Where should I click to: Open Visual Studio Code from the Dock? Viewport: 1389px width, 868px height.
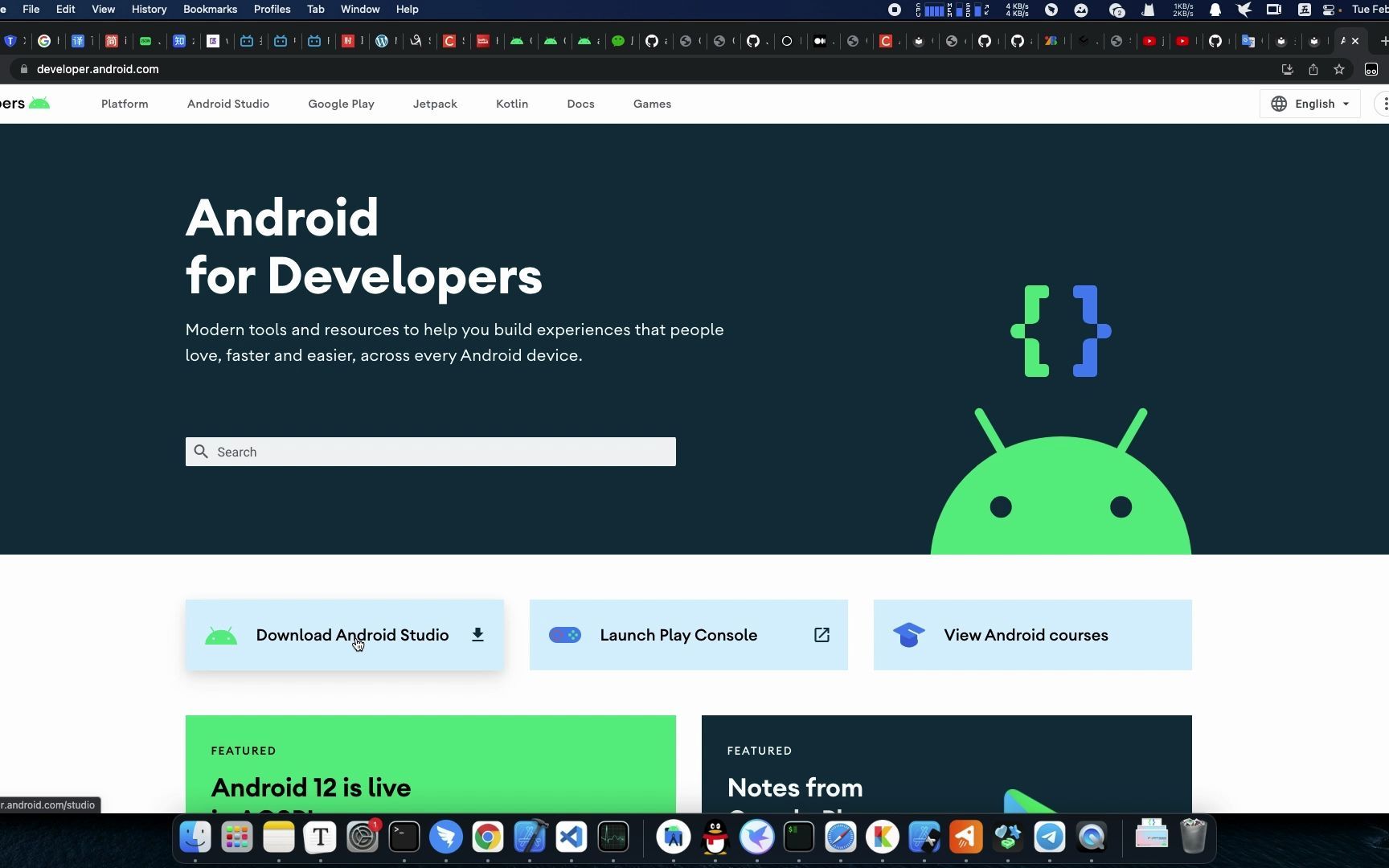(x=572, y=837)
